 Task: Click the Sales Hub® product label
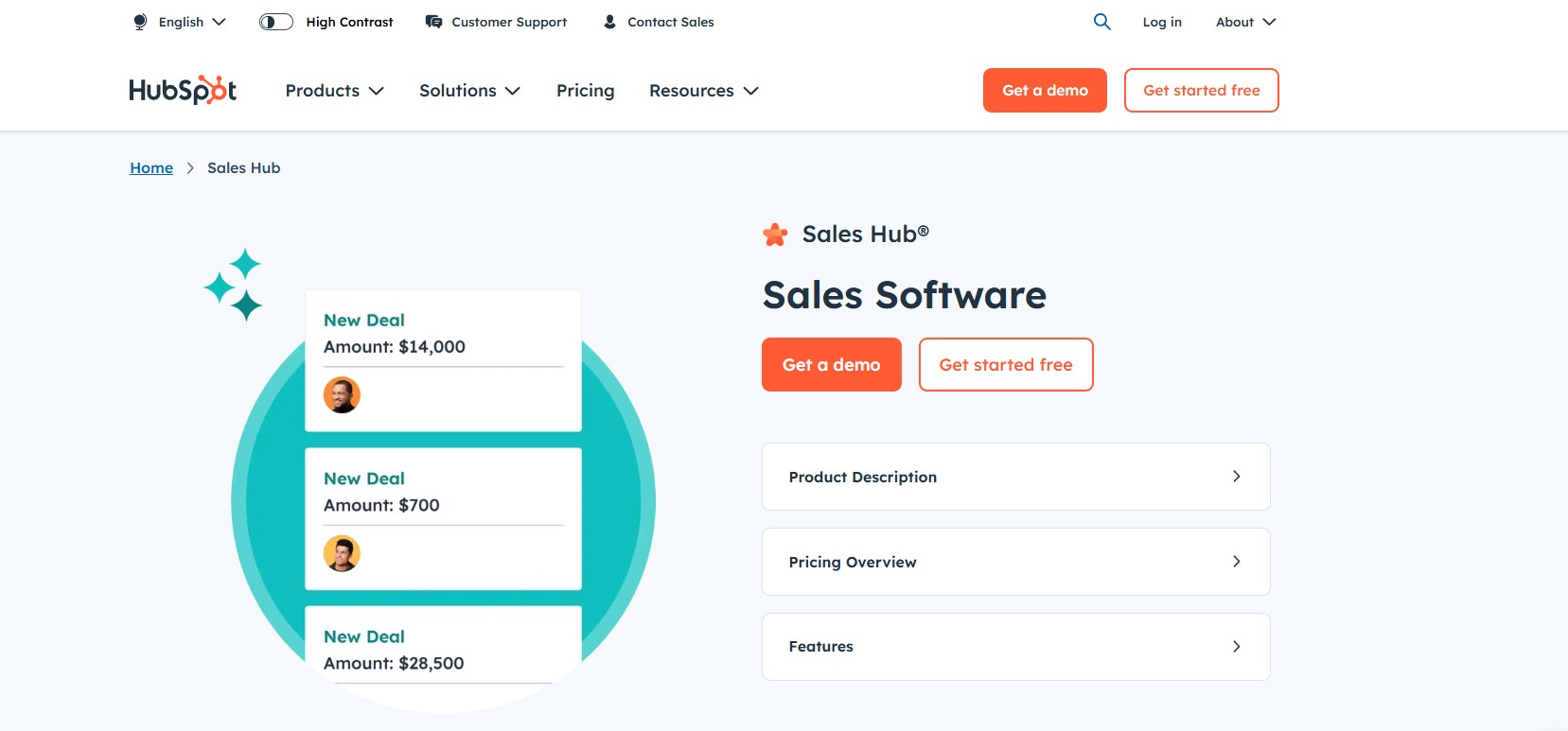tap(866, 234)
